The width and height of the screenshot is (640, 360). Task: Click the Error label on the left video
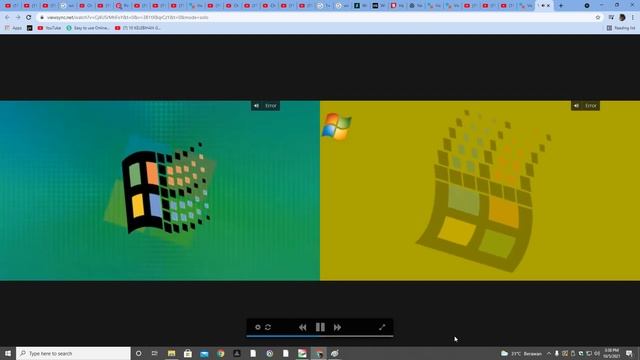click(271, 106)
